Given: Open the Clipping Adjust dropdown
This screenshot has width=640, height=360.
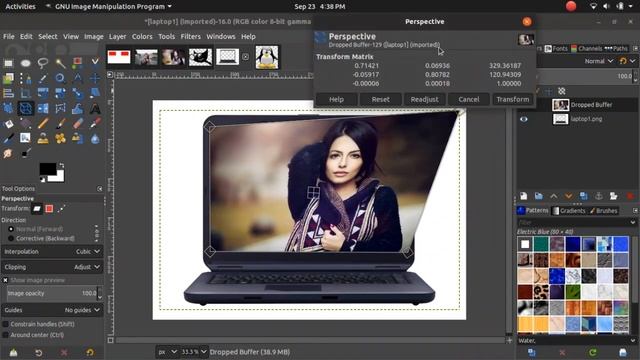Looking at the screenshot, I should 52,267.
